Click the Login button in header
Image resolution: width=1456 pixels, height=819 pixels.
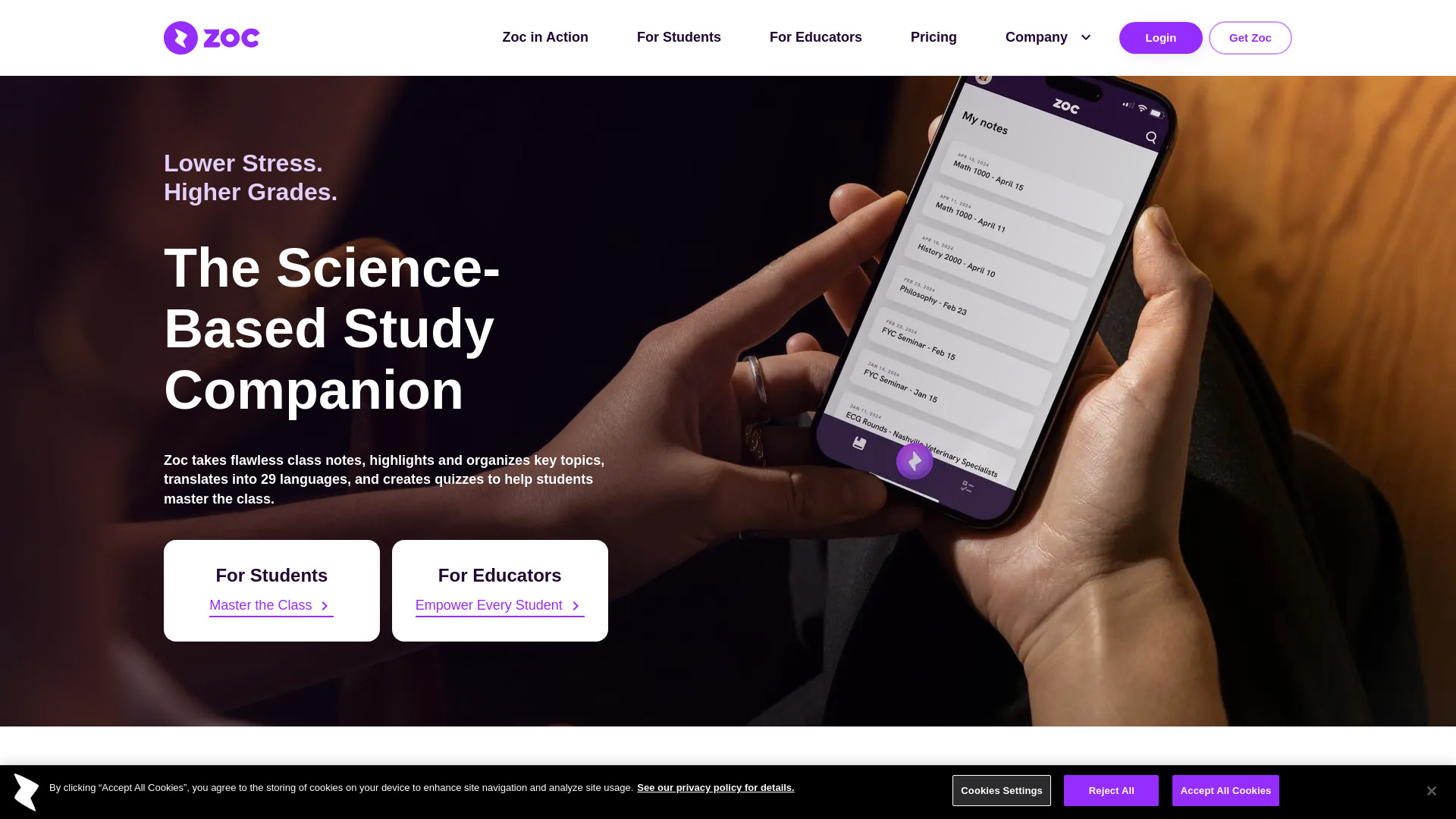click(x=1161, y=38)
